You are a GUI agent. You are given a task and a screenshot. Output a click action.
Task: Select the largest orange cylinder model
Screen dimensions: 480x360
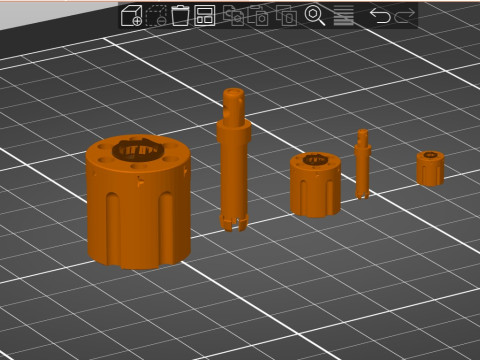click(138, 202)
